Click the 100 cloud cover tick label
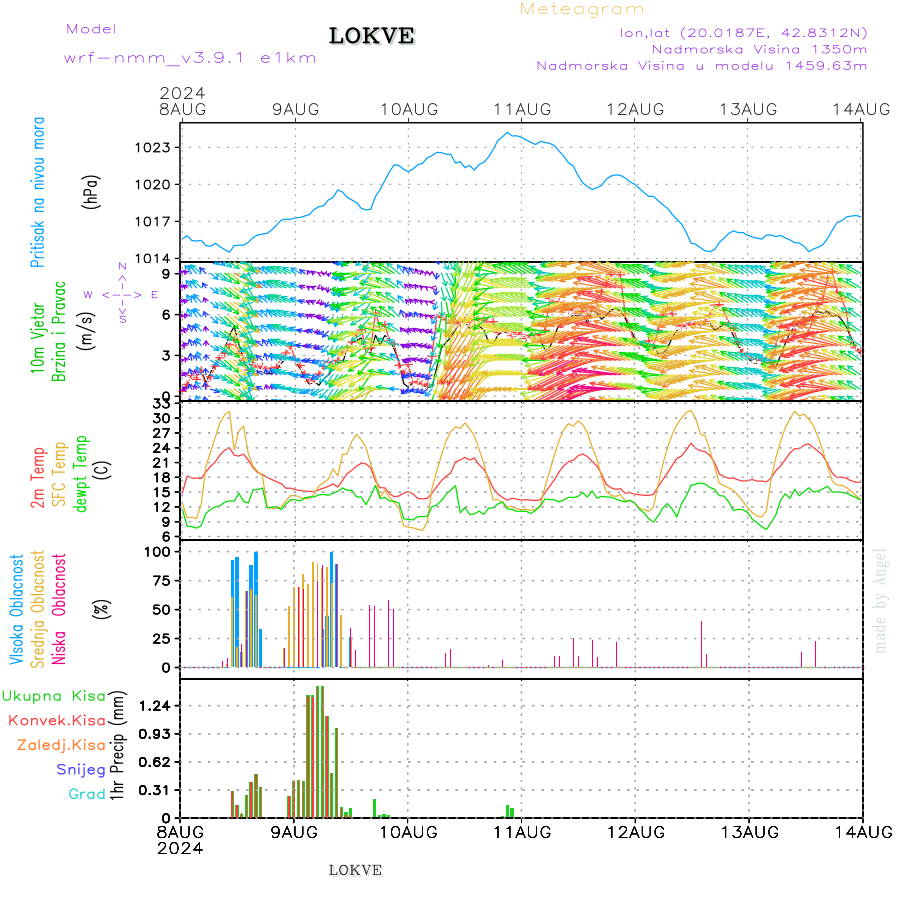 click(x=157, y=552)
